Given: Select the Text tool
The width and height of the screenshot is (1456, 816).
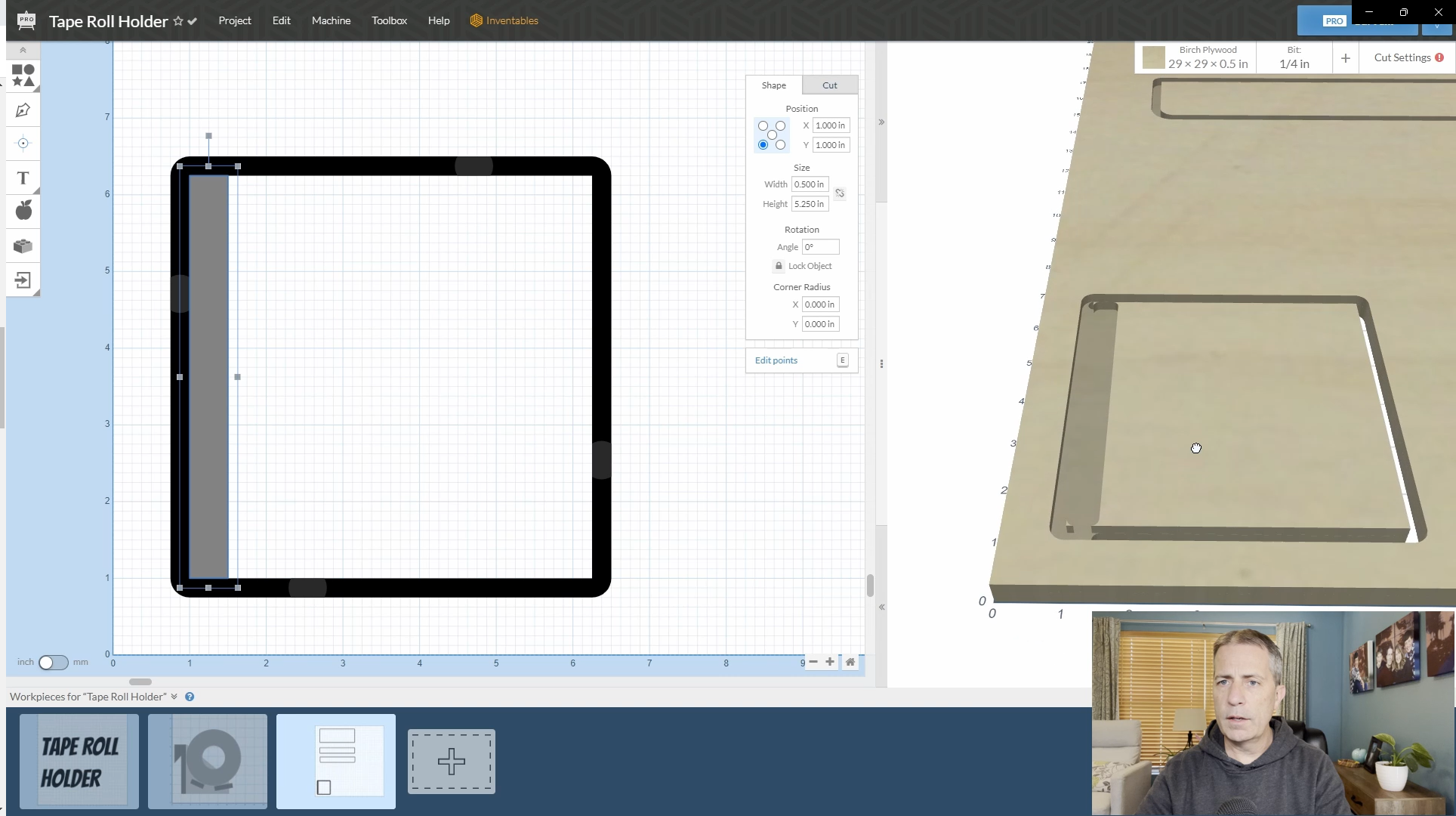Looking at the screenshot, I should [x=23, y=178].
